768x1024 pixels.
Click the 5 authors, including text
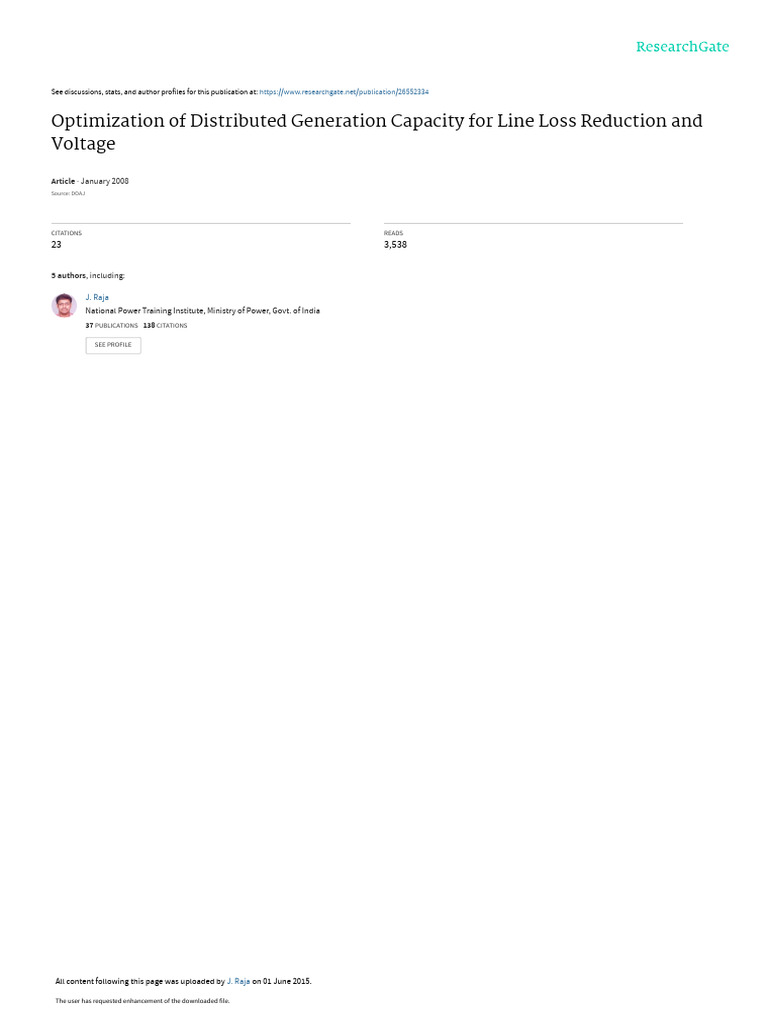pyautogui.click(x=88, y=276)
